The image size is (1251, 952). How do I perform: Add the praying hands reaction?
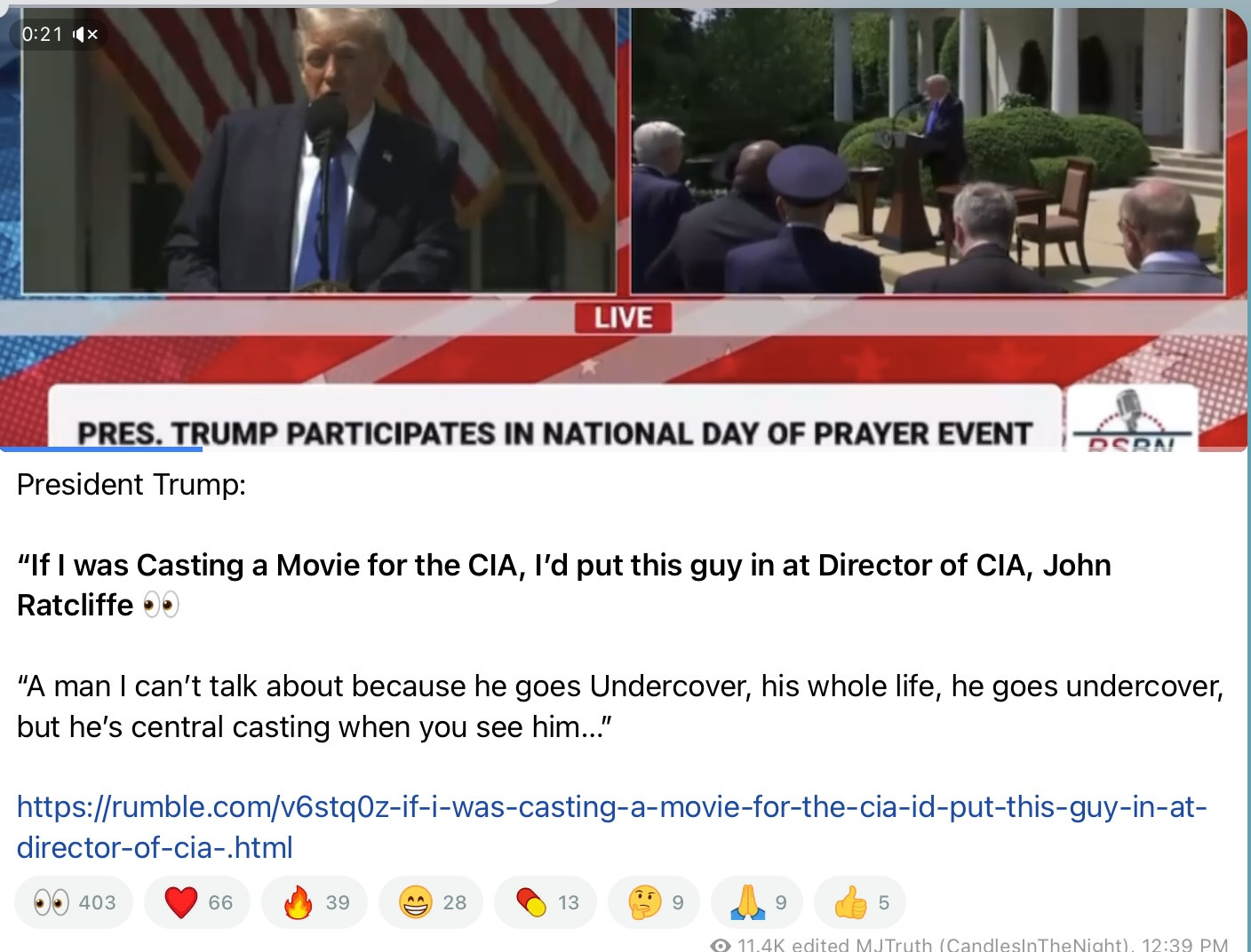click(x=758, y=902)
